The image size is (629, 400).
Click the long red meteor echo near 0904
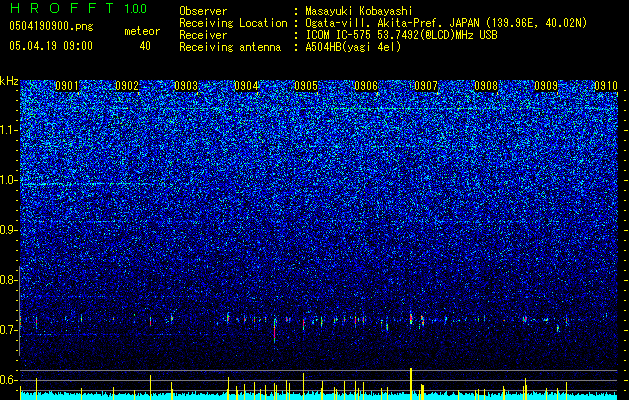274,330
